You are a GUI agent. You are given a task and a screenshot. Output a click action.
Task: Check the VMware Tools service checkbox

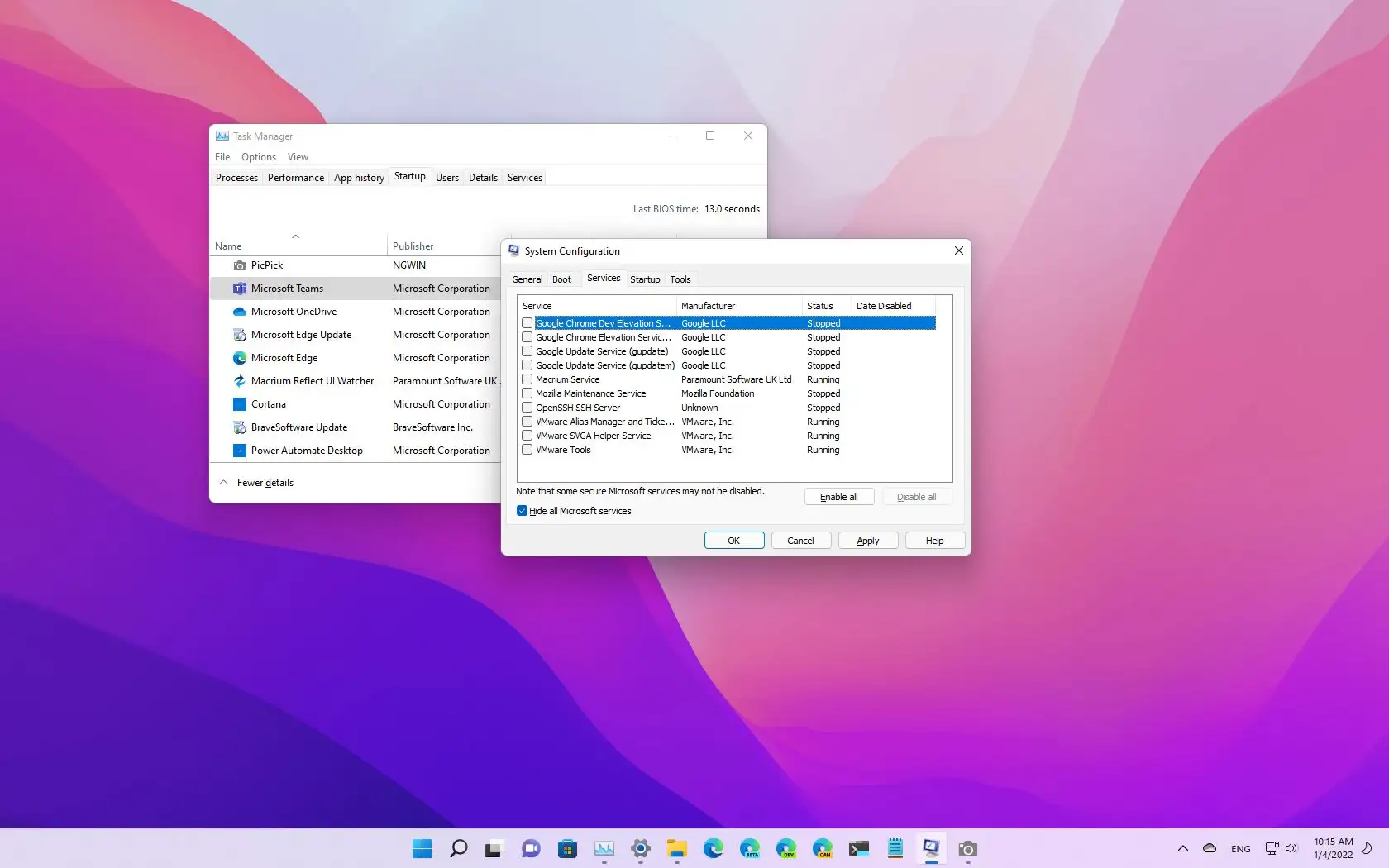point(527,450)
